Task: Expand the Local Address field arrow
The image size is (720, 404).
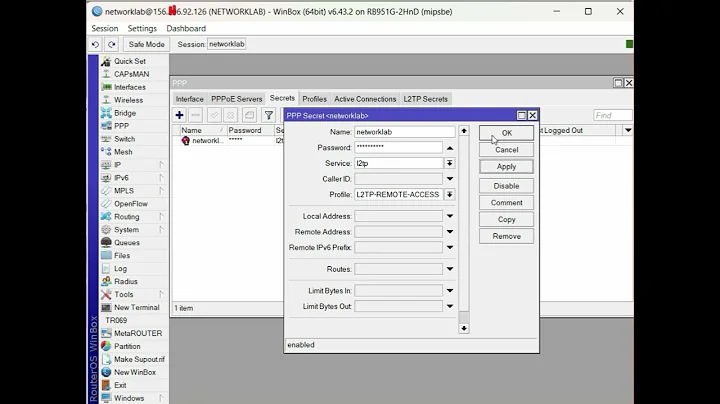Action: (450, 216)
